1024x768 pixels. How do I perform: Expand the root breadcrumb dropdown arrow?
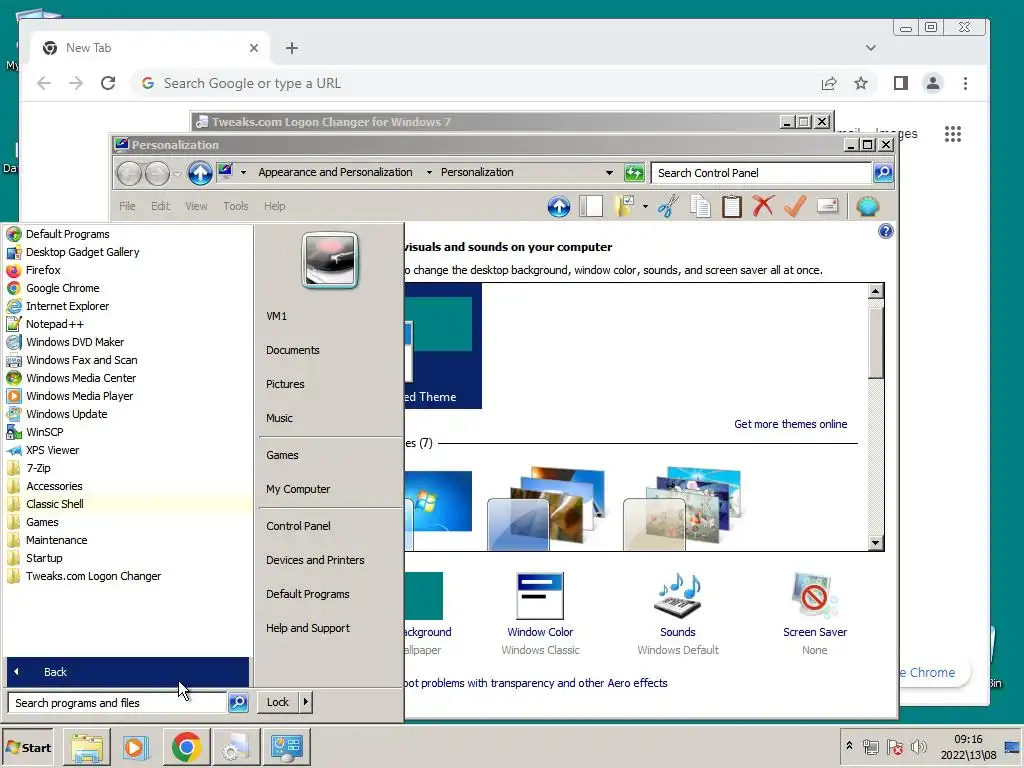tap(244, 172)
